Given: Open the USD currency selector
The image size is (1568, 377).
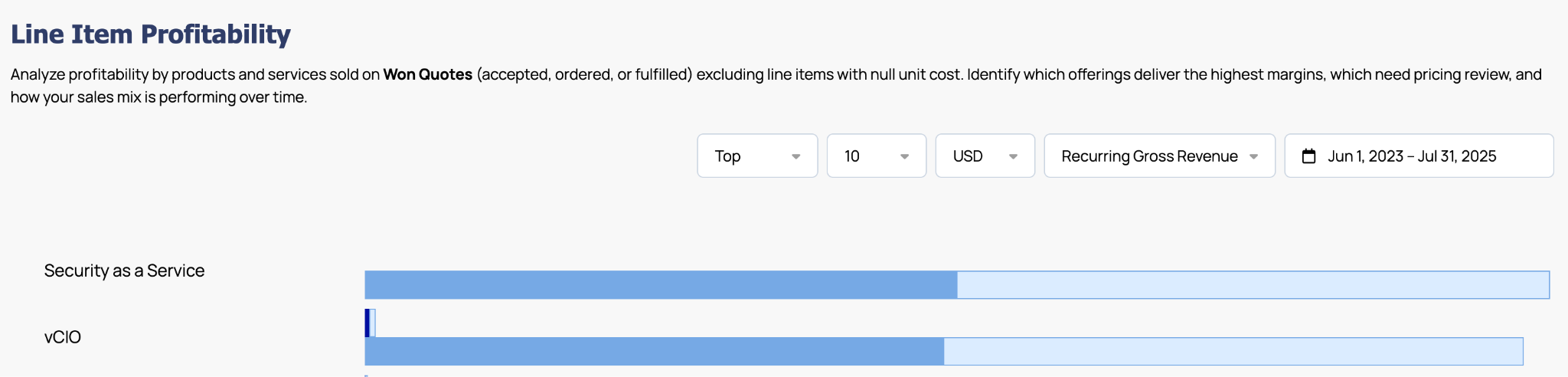Looking at the screenshot, I should [984, 156].
